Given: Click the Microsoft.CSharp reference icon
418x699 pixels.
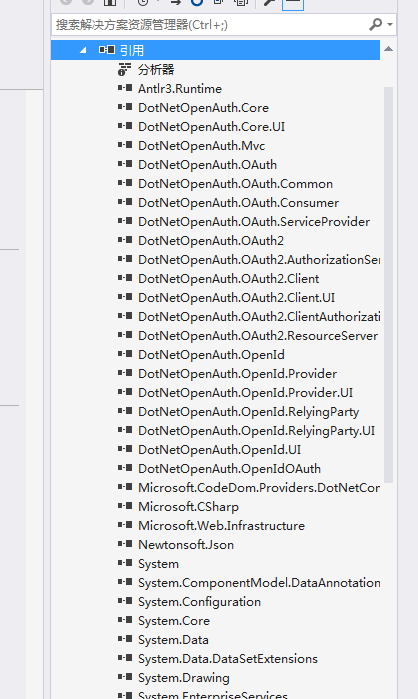Looking at the screenshot, I should 125,506.
